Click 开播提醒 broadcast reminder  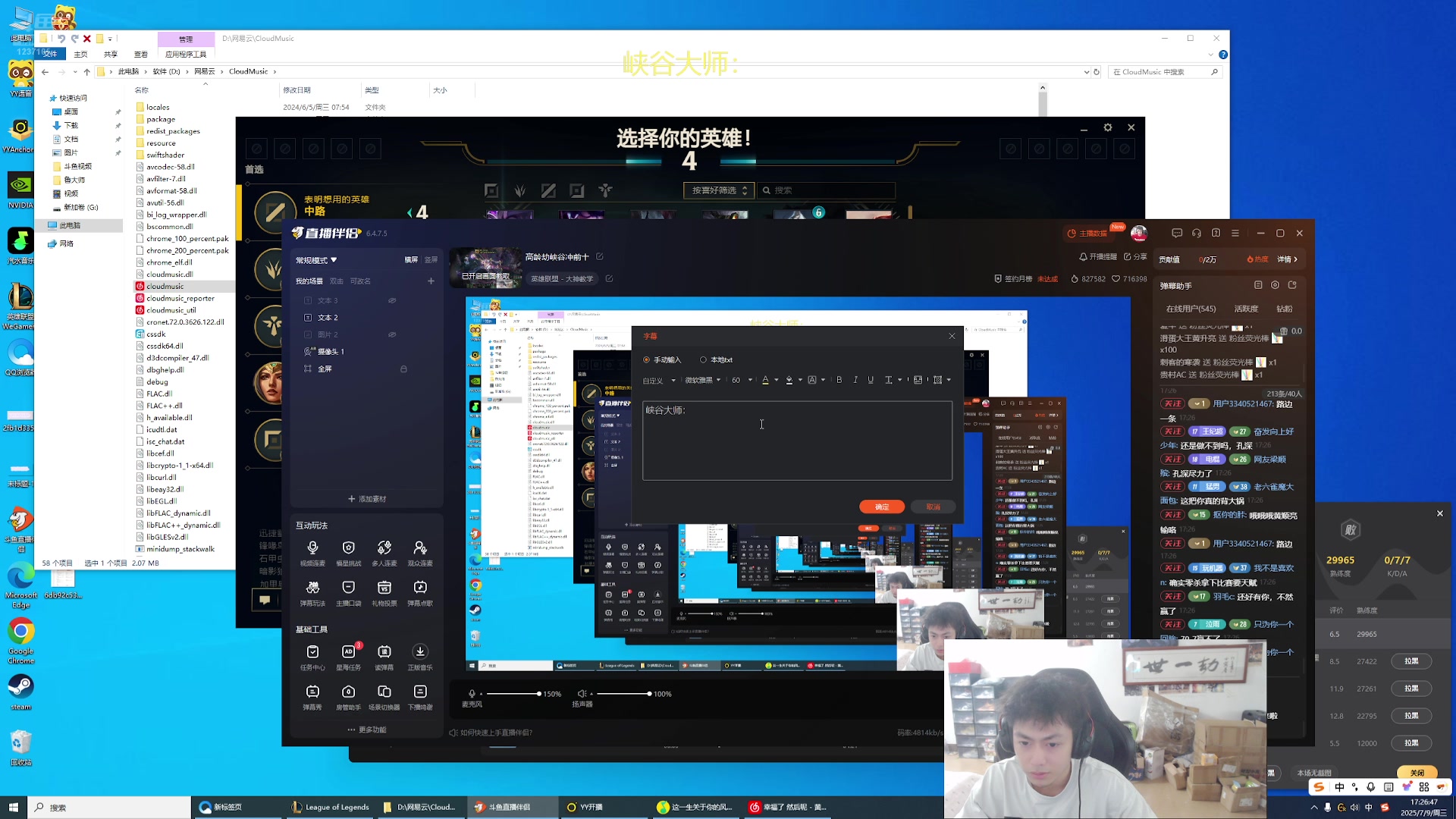point(1098,257)
